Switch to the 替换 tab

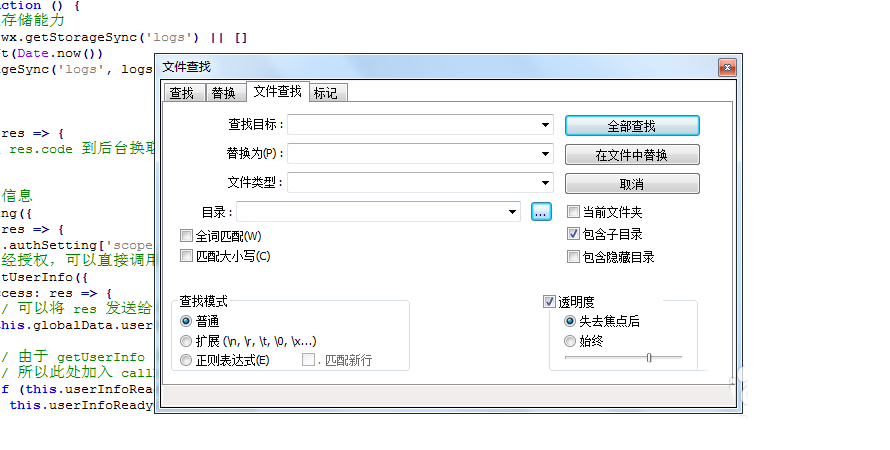(x=224, y=93)
